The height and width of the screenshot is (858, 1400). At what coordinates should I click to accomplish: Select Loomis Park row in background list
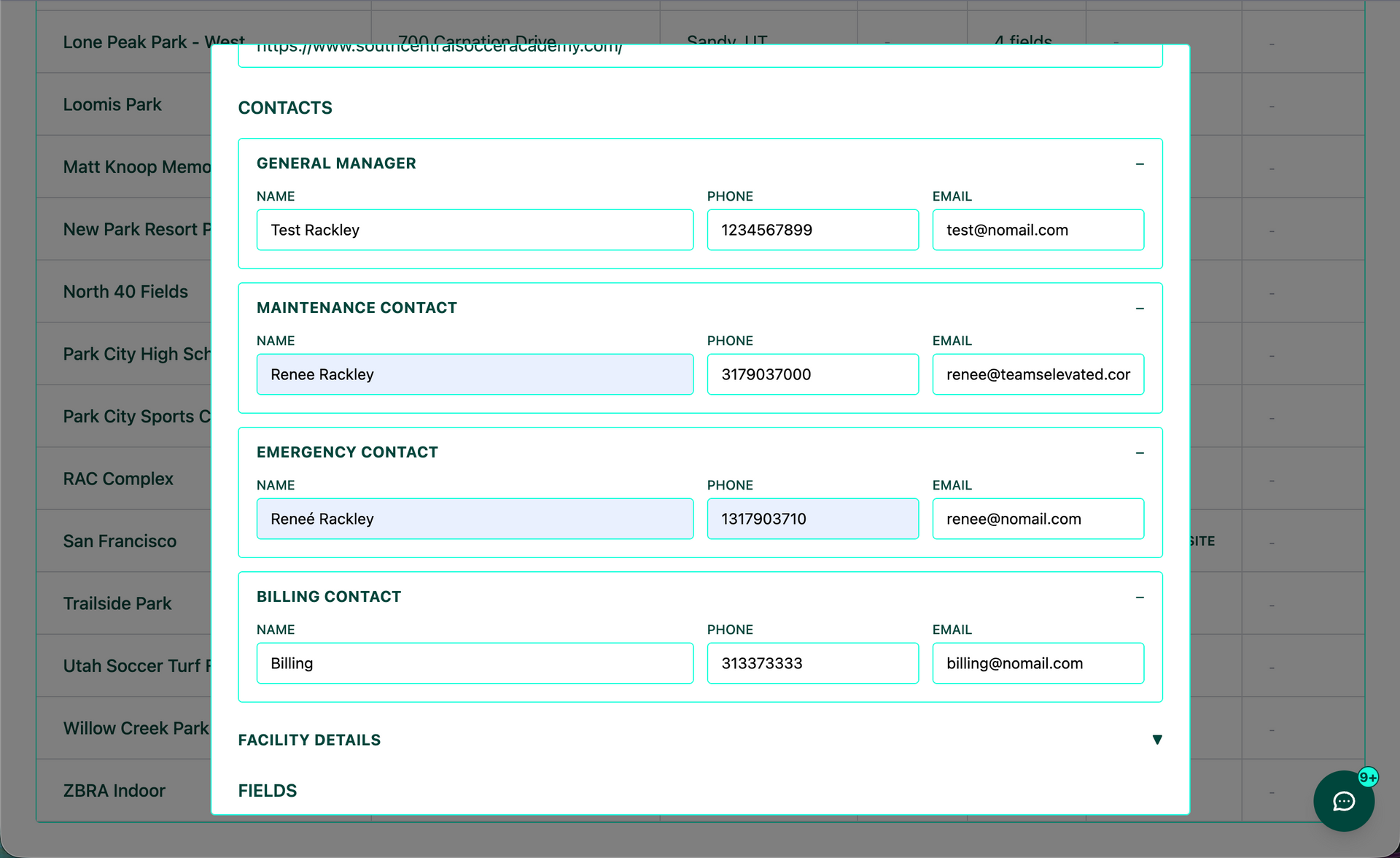(112, 104)
